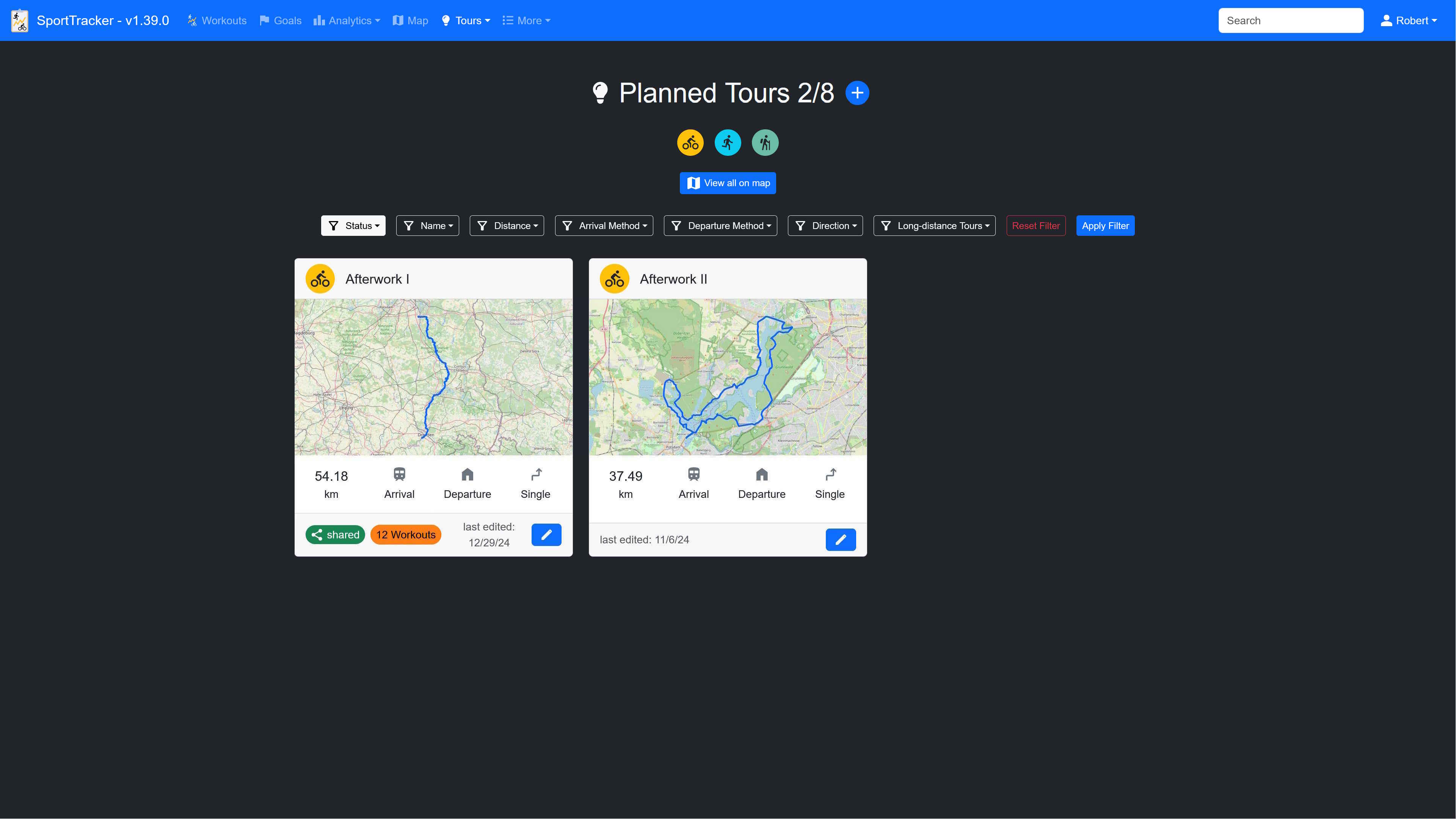Click View all on map button

(x=728, y=183)
